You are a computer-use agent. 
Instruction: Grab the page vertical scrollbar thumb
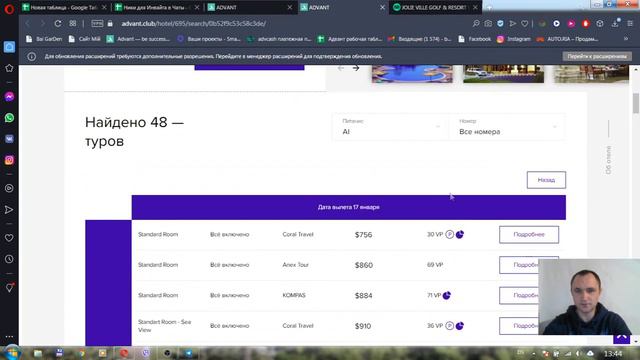636,103
